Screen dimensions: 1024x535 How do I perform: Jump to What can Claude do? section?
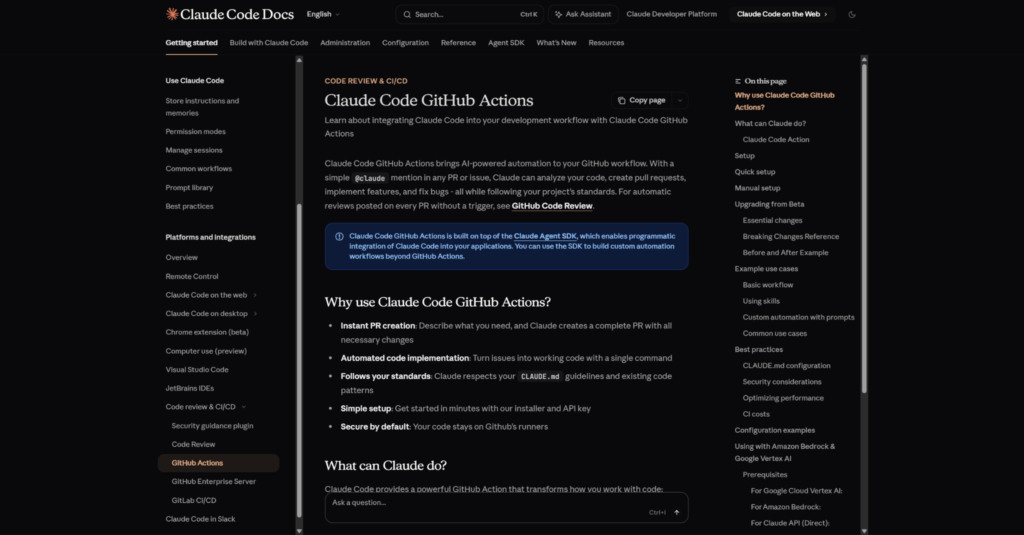[770, 123]
